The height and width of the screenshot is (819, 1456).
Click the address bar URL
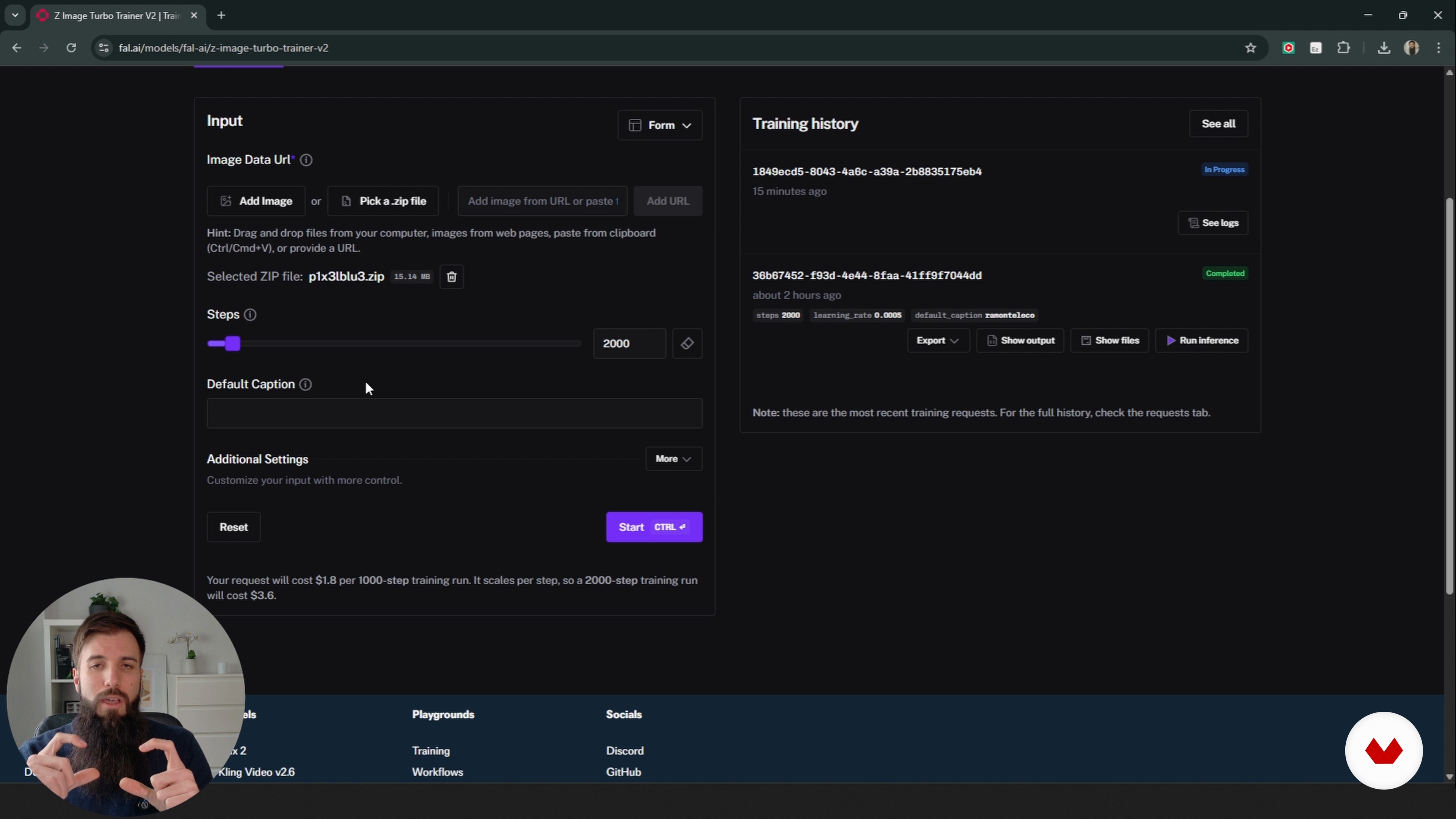223,48
